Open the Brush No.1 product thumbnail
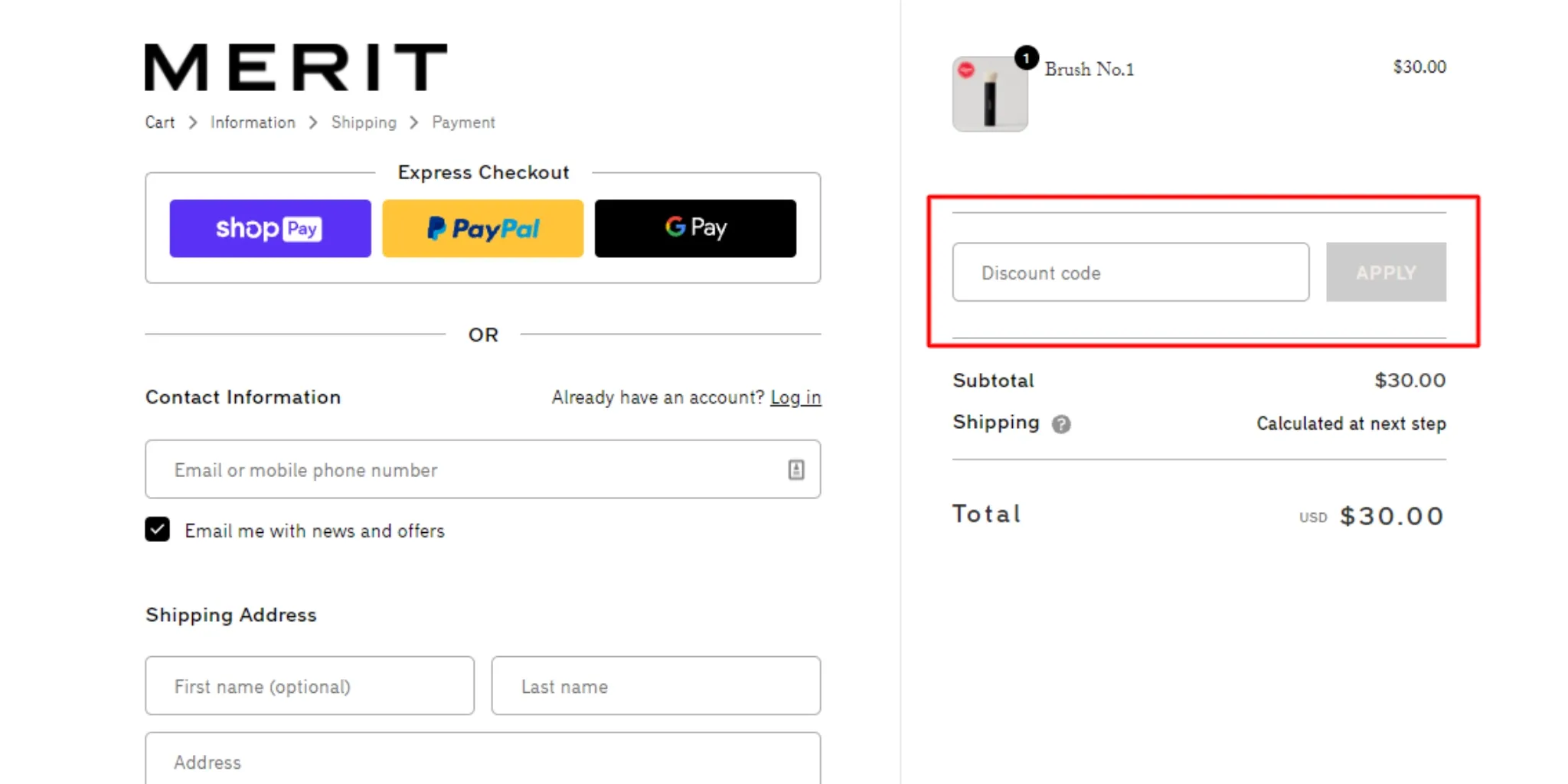This screenshot has width=1568, height=784. point(989,95)
